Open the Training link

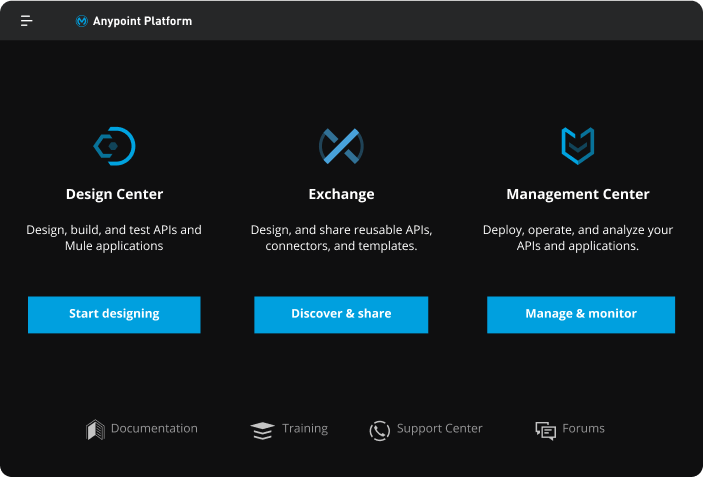pos(305,429)
